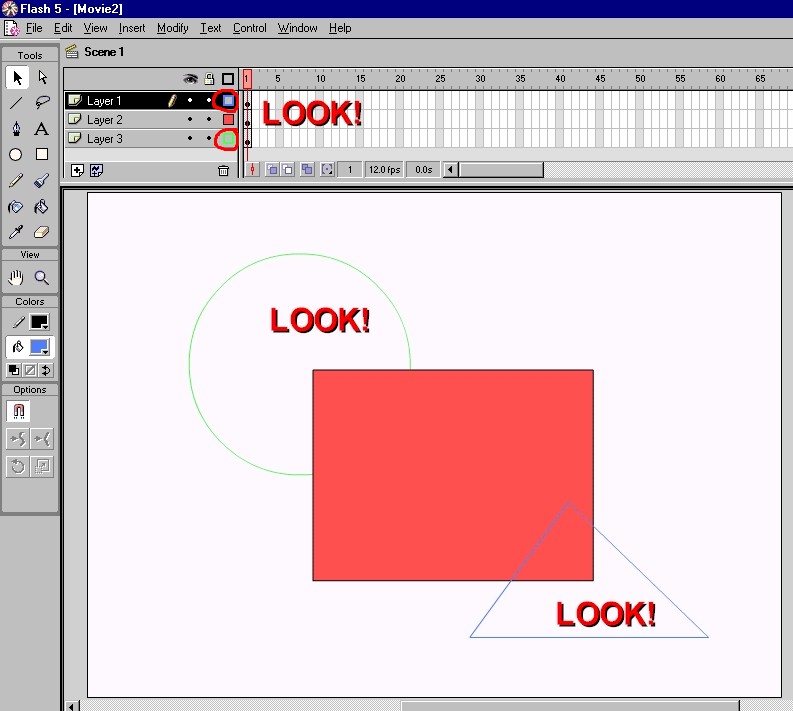Select the Lasso tool
Image resolution: width=793 pixels, height=711 pixels.
tap(42, 102)
